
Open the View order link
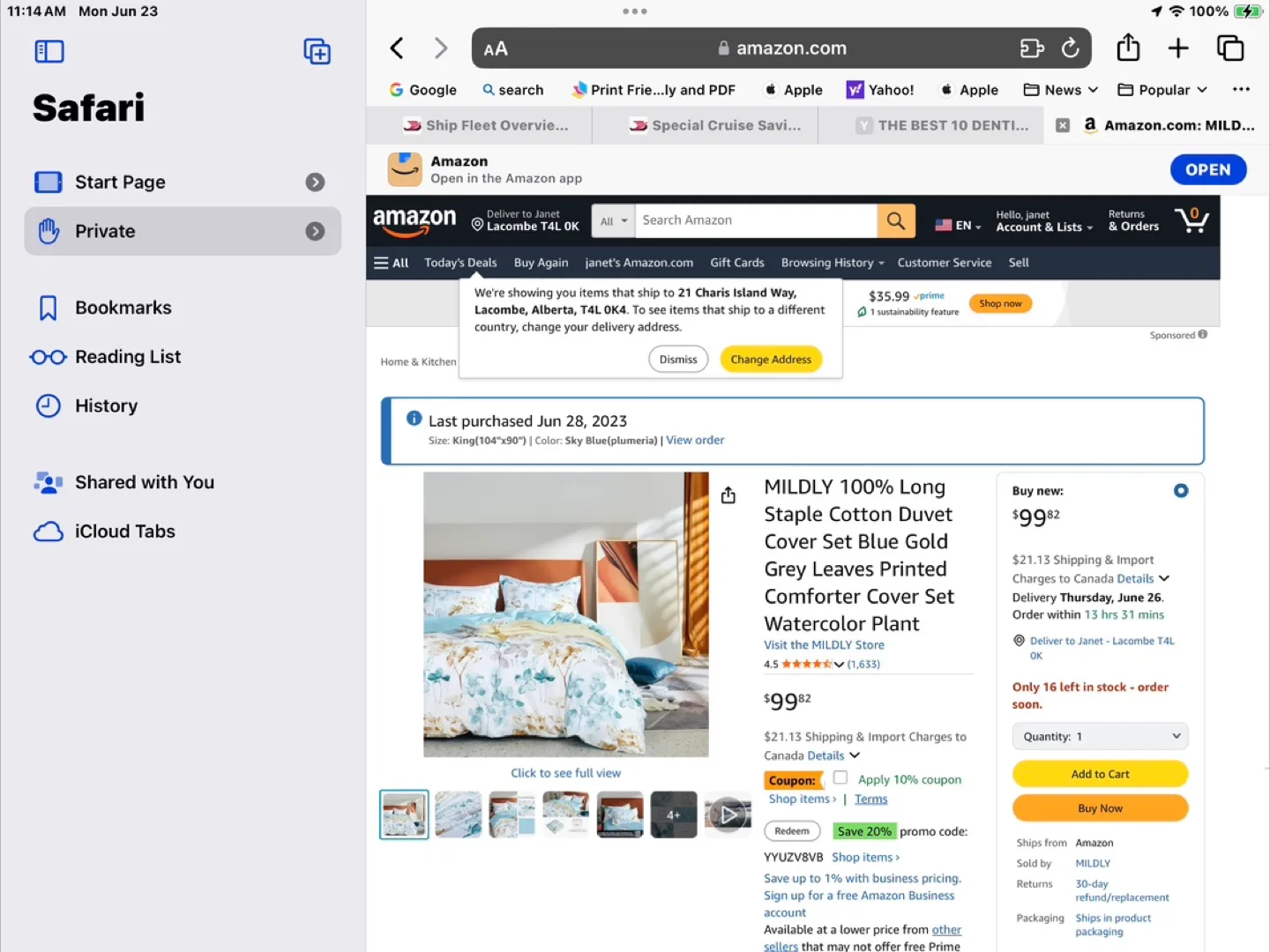pos(695,440)
